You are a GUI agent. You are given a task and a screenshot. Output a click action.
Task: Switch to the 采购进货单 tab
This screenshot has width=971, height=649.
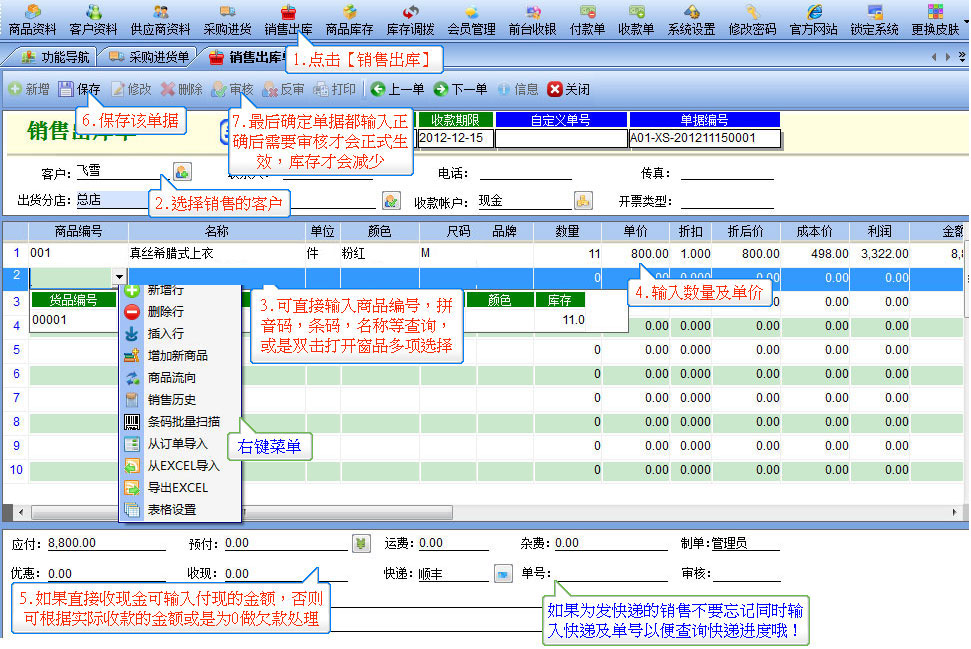pos(150,56)
